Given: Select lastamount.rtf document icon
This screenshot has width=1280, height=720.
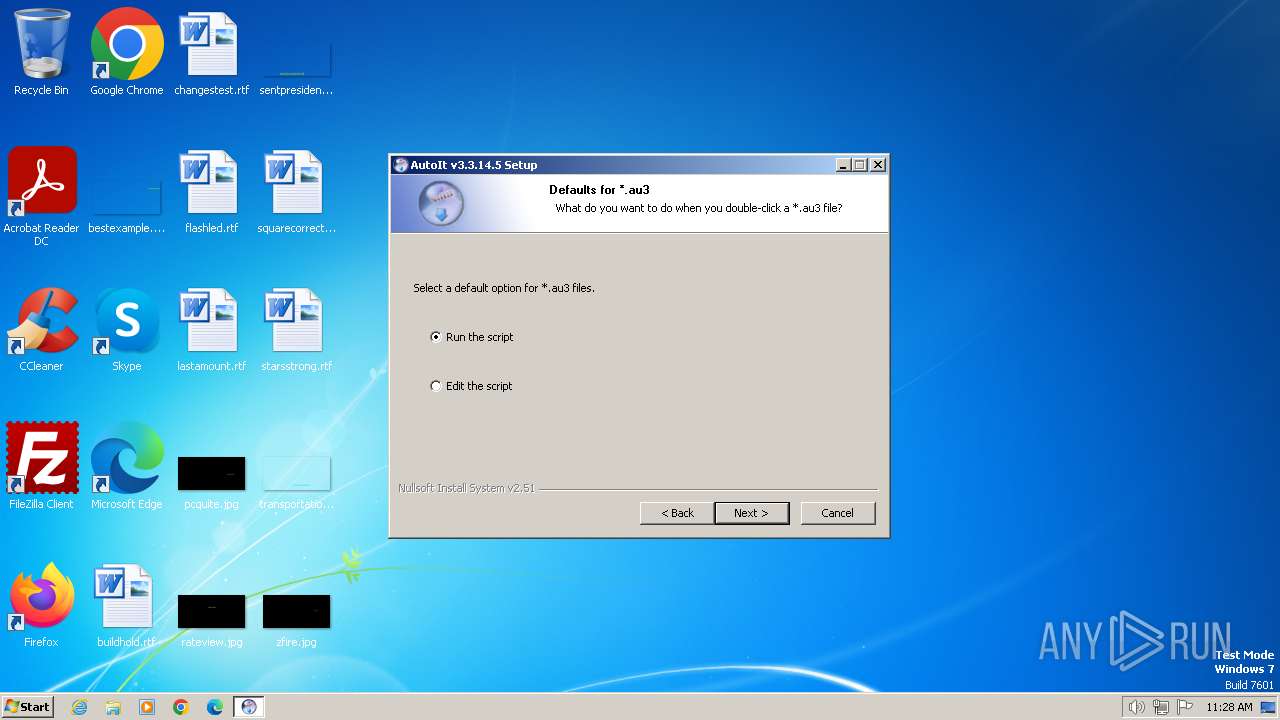Looking at the screenshot, I should click(x=211, y=329).
